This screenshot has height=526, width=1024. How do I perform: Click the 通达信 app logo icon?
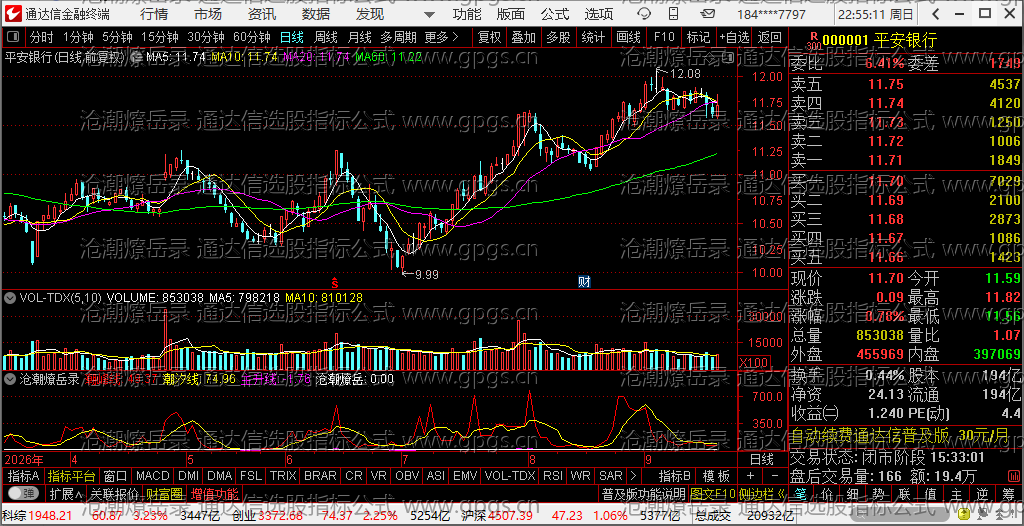pos(12,14)
